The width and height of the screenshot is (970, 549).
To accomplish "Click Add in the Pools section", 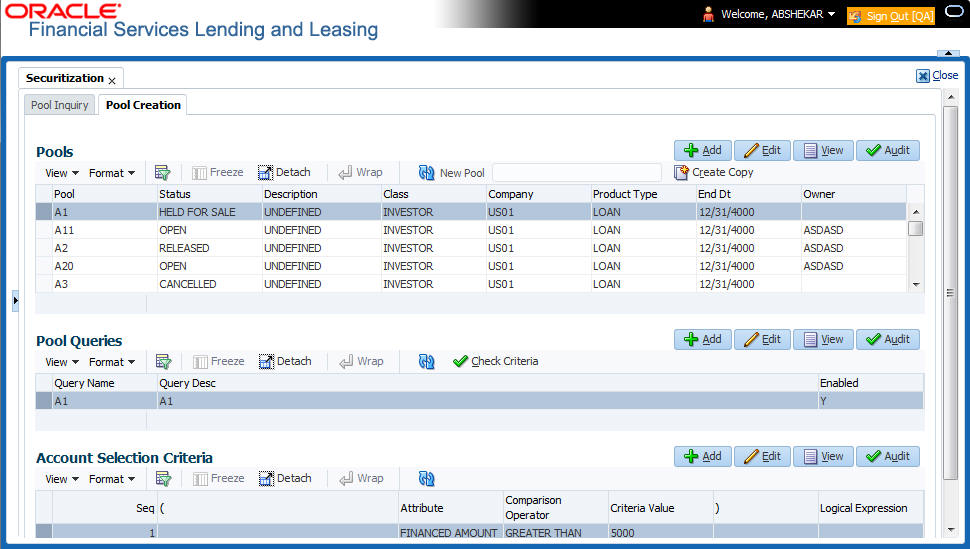I will click(703, 150).
